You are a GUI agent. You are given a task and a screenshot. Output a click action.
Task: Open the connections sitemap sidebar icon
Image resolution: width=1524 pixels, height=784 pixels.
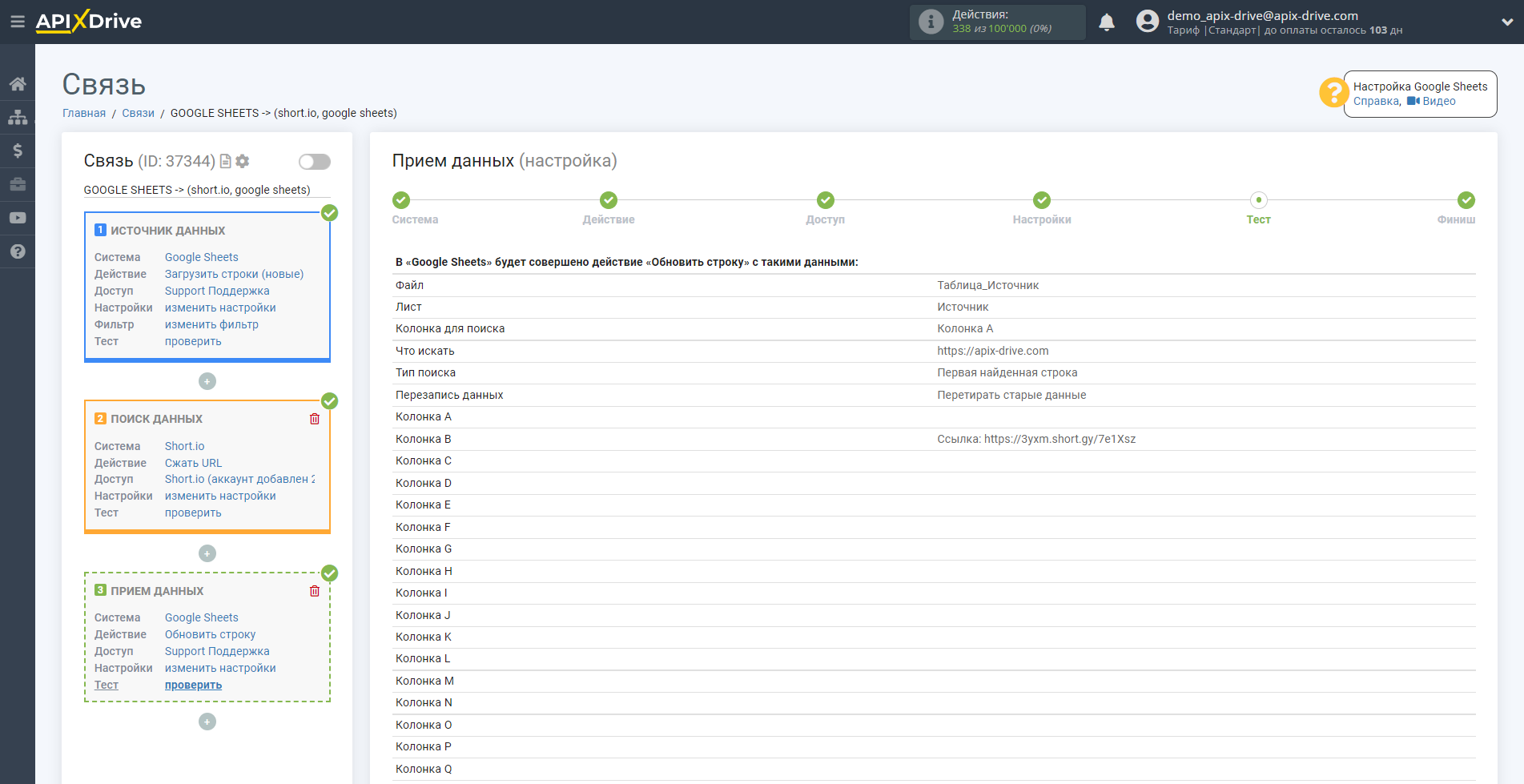(18, 118)
